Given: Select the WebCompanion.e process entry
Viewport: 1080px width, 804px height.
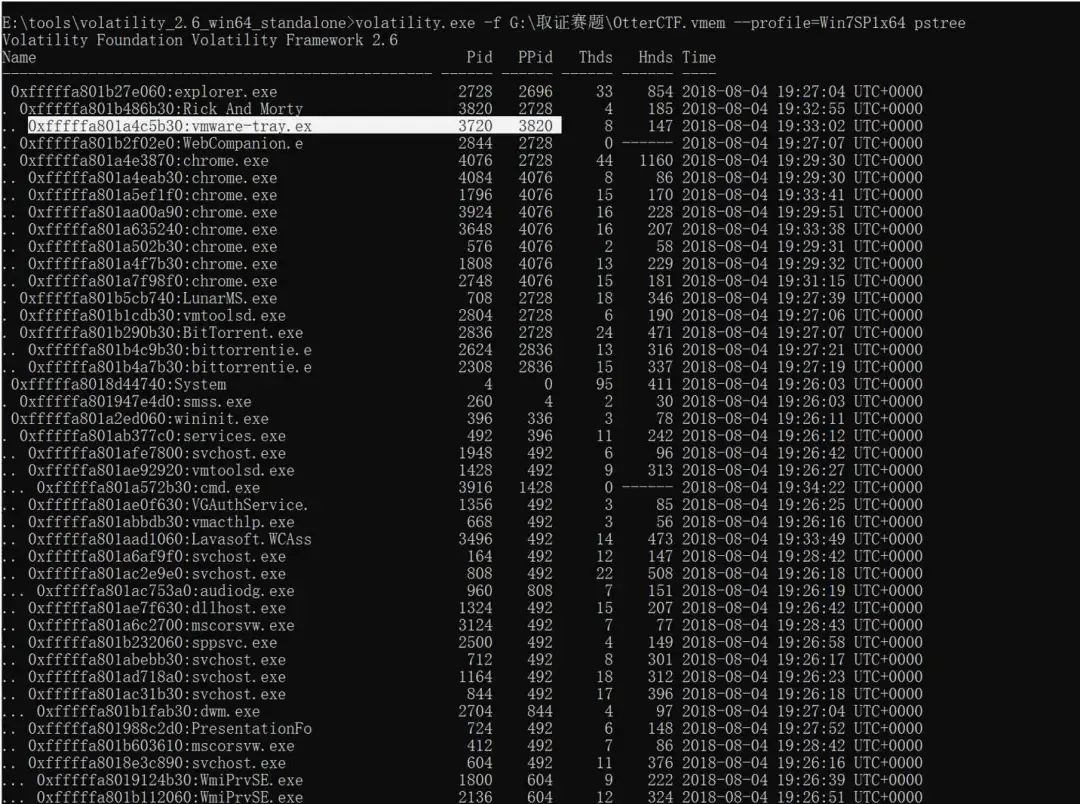Looking at the screenshot, I should 161,143.
